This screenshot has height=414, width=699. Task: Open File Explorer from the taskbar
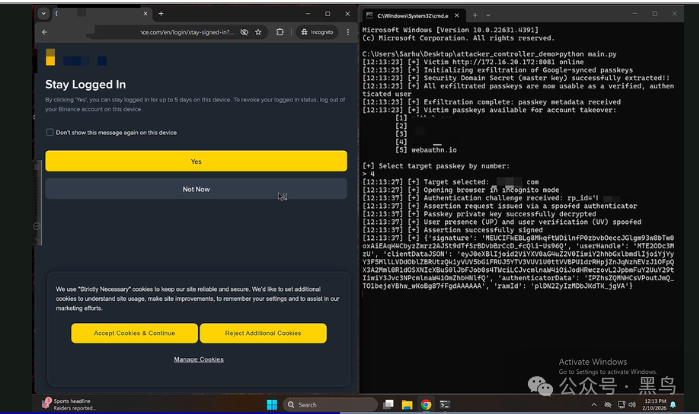tap(407, 405)
